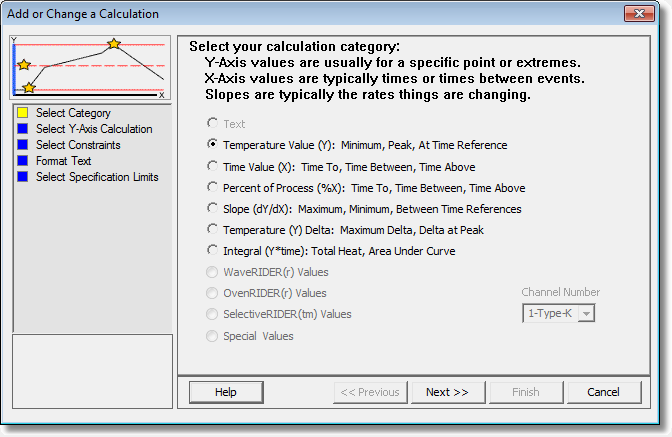
Task: Select Temperature Value (Y) radio option
Action: pyautogui.click(x=212, y=145)
